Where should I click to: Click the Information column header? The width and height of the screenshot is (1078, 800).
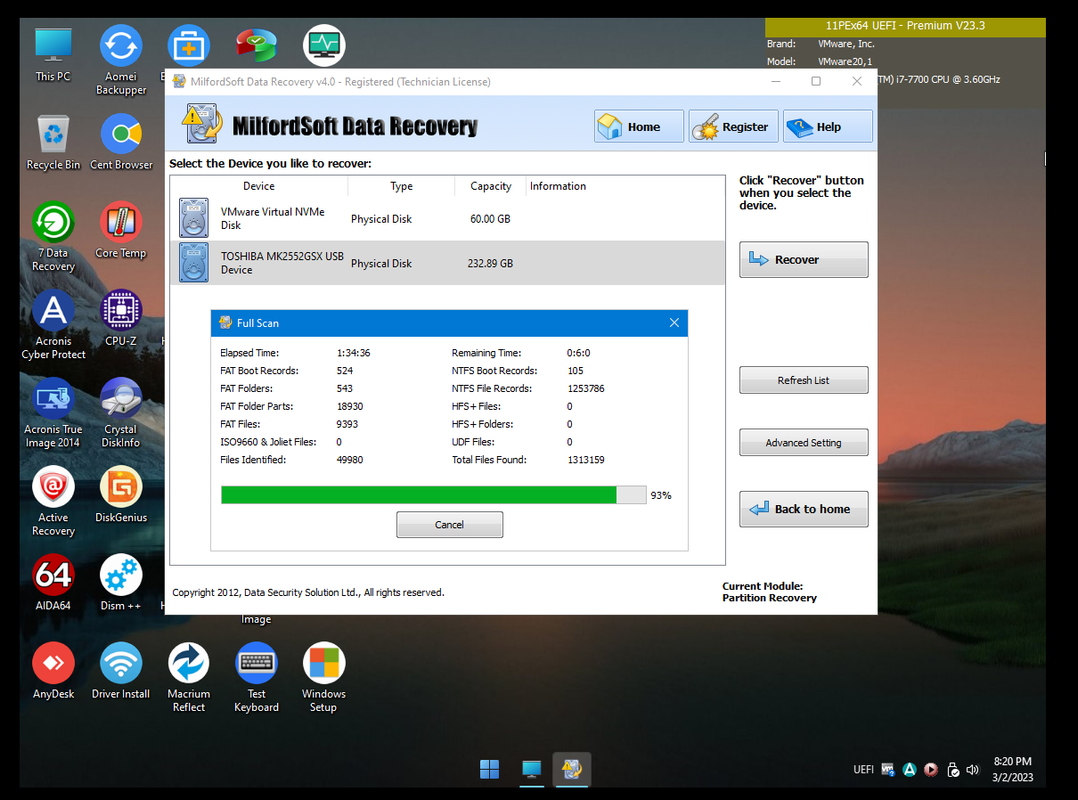(558, 186)
